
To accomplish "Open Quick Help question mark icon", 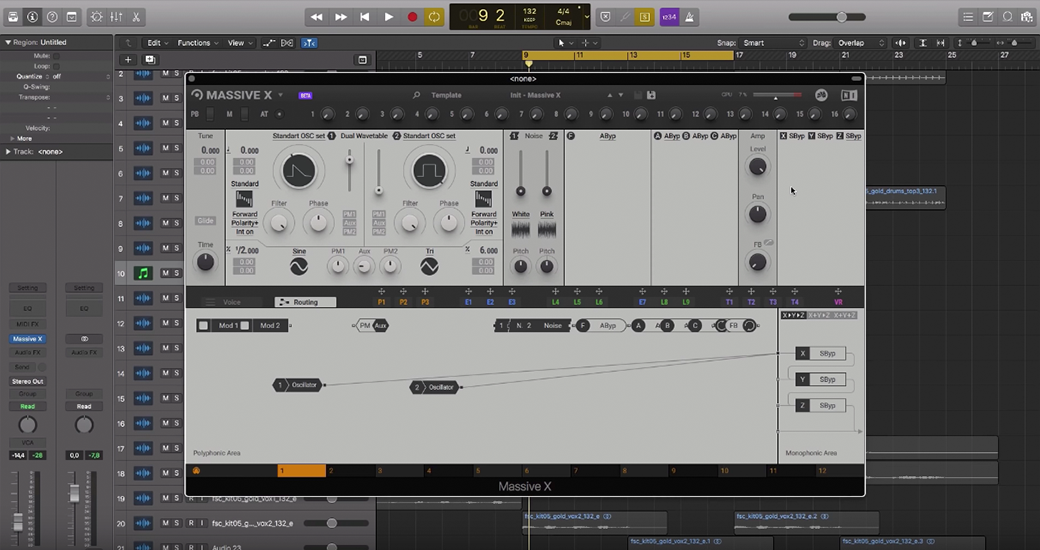I will coord(52,17).
